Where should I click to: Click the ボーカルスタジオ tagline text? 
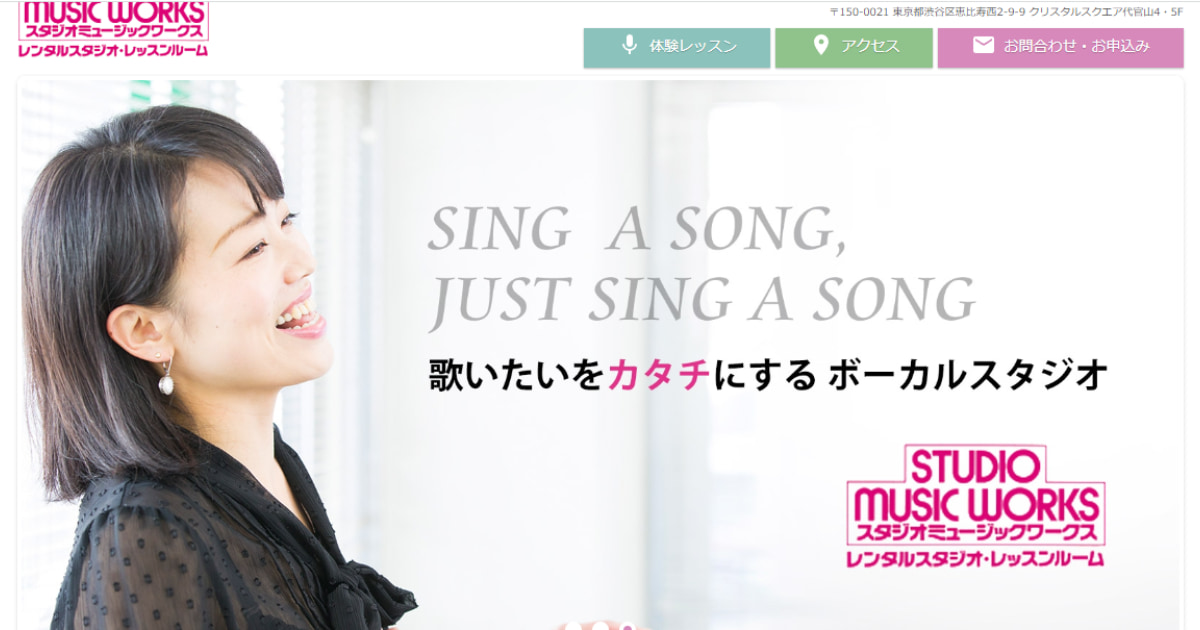point(968,376)
